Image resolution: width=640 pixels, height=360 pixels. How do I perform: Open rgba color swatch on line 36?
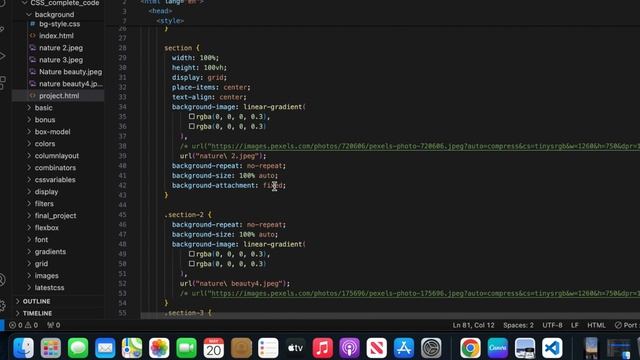[x=191, y=126]
